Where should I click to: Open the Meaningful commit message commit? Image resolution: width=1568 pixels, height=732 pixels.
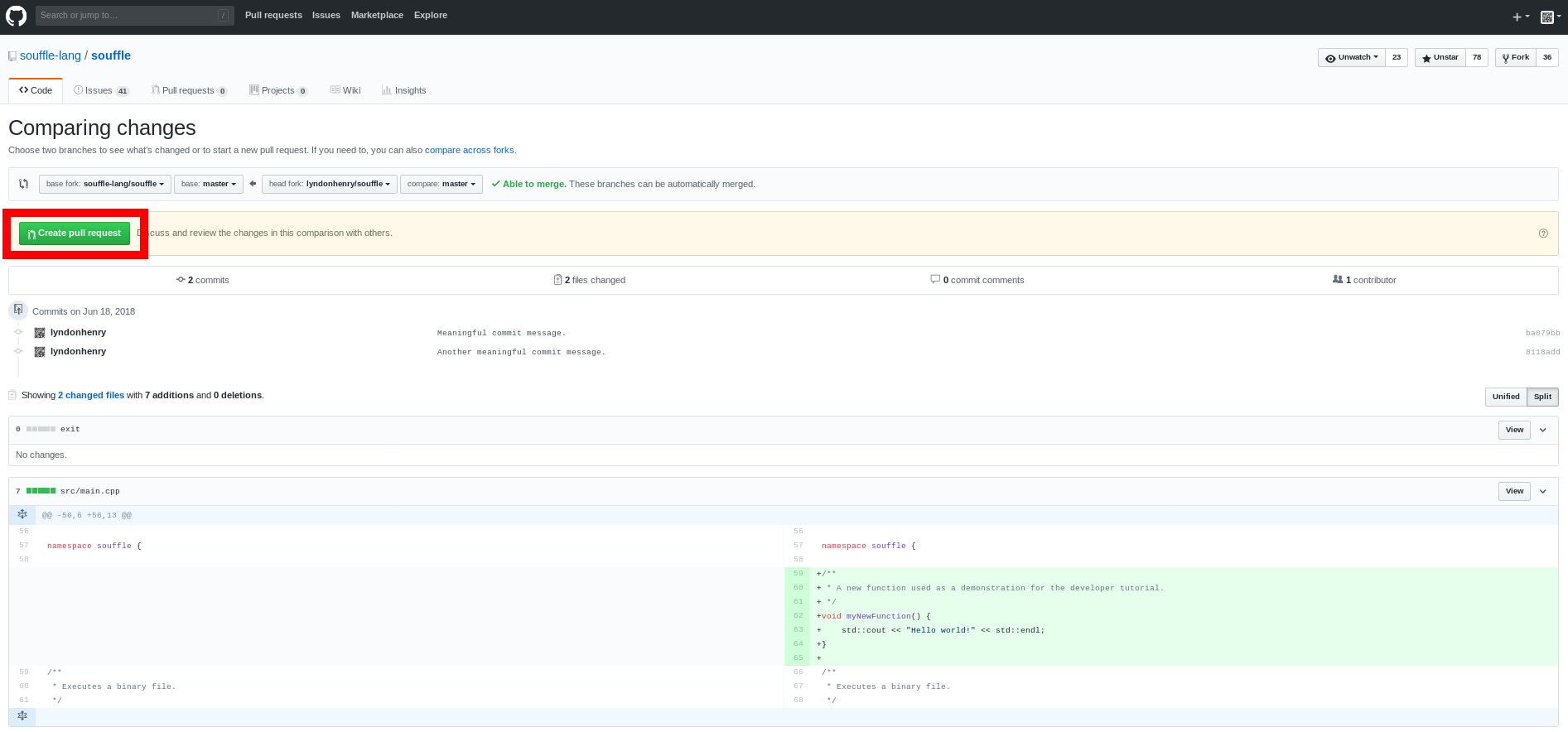501,333
